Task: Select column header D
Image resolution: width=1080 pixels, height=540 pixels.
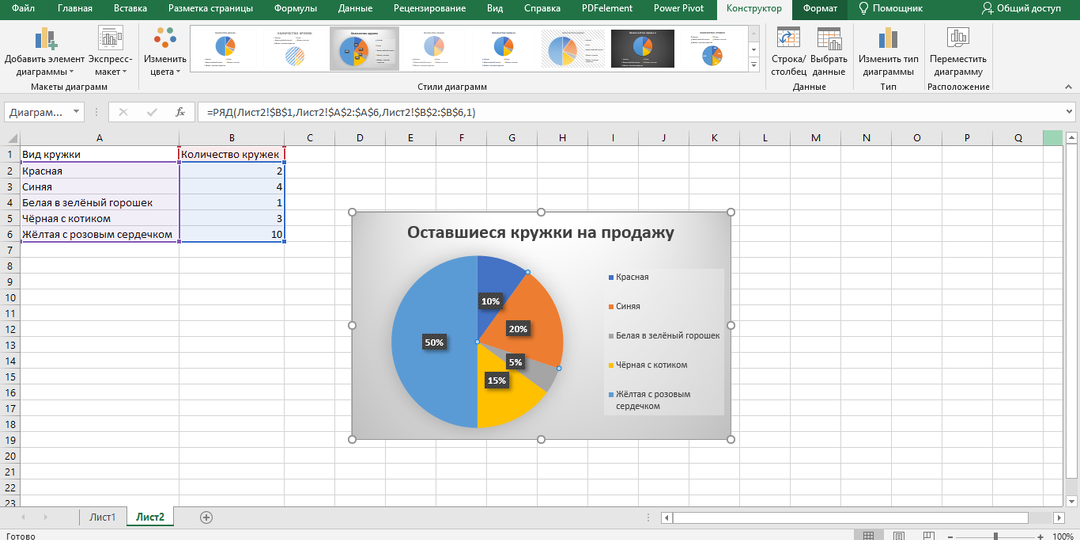Action: click(x=360, y=138)
